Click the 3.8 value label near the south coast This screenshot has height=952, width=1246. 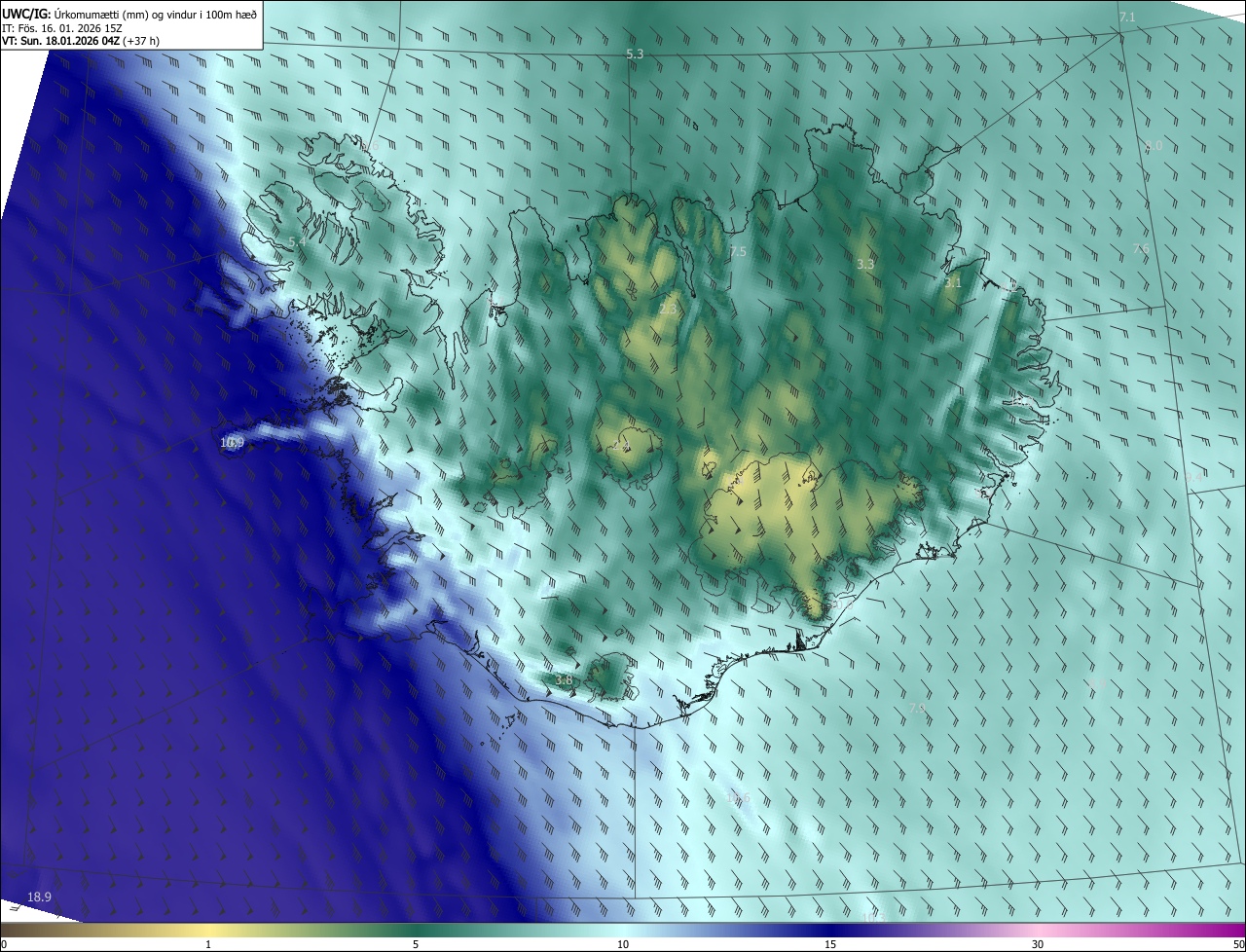(564, 679)
